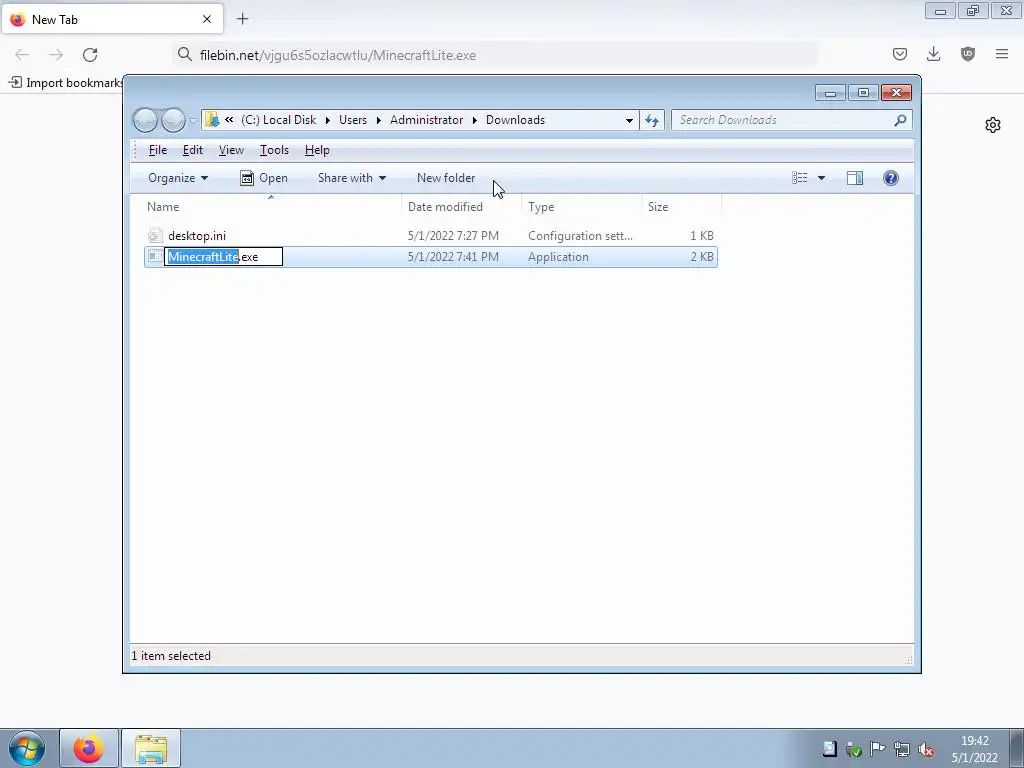Click the desktop.ini file icon
The image size is (1024, 768).
155,236
